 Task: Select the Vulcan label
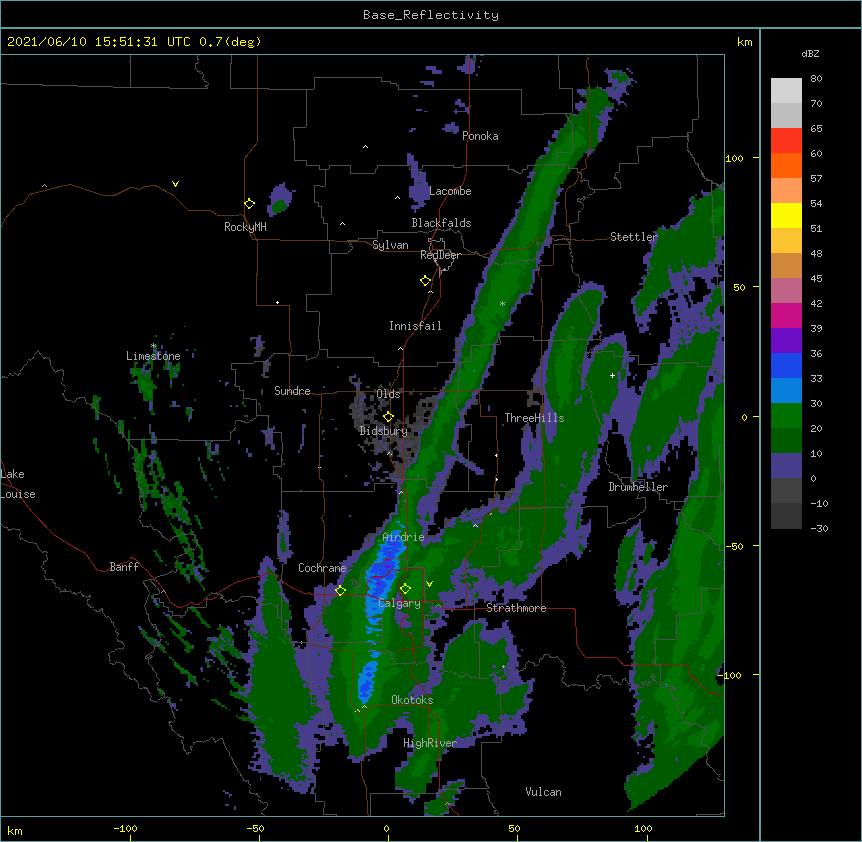pyautogui.click(x=543, y=792)
